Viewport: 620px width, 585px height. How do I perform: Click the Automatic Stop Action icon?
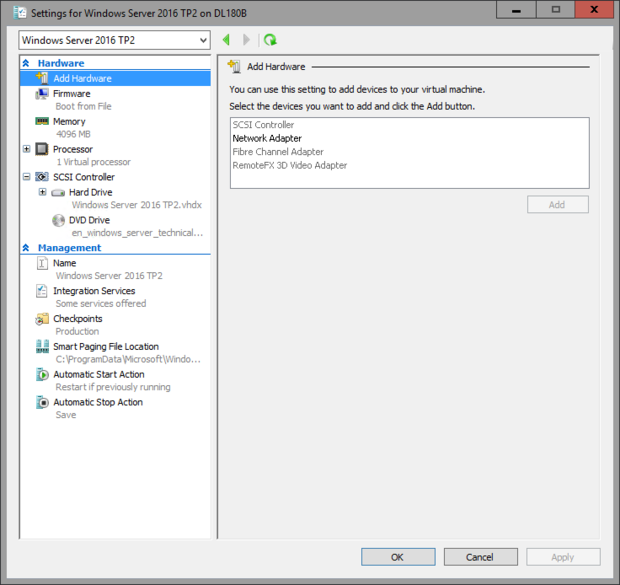click(42, 402)
